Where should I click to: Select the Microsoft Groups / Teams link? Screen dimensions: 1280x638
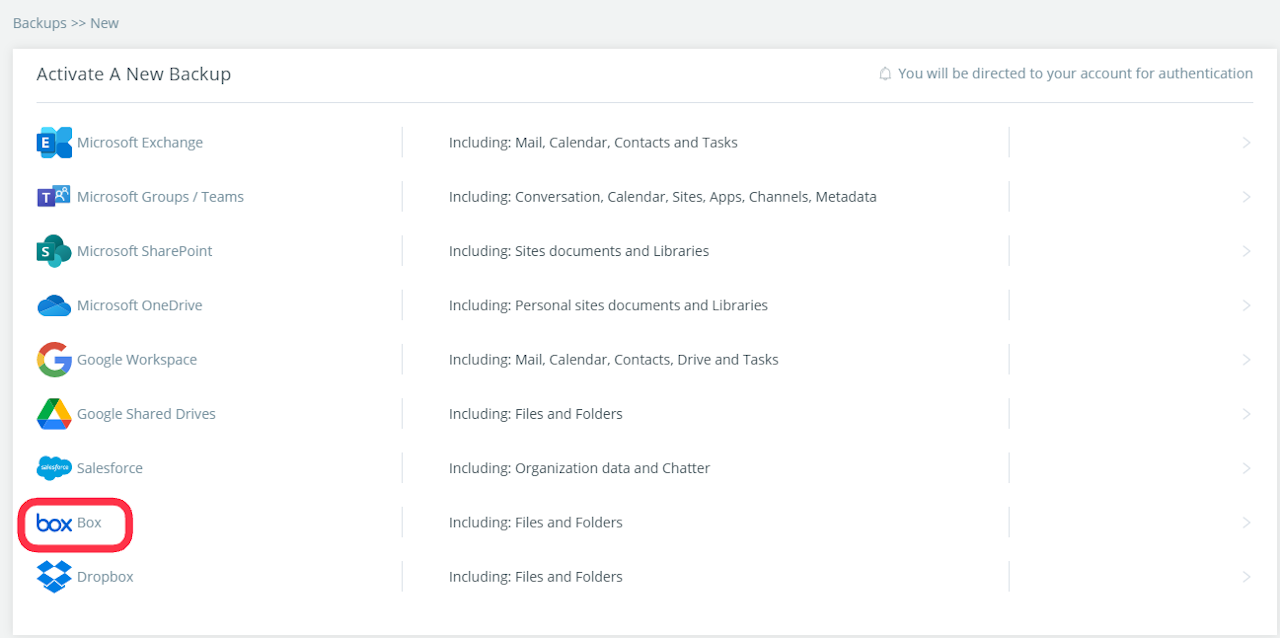160,197
